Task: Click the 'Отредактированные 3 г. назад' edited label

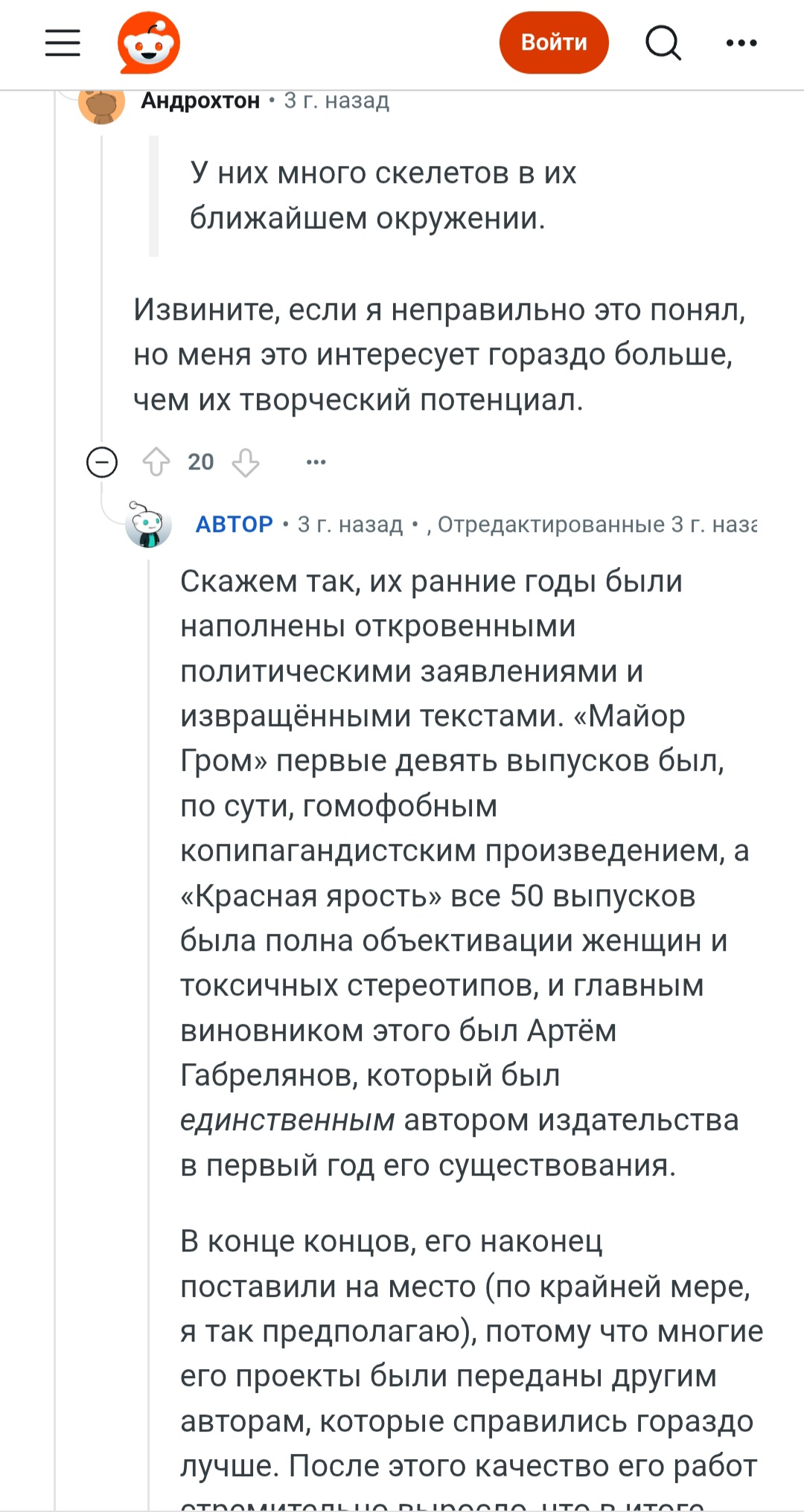Action: tap(596, 525)
